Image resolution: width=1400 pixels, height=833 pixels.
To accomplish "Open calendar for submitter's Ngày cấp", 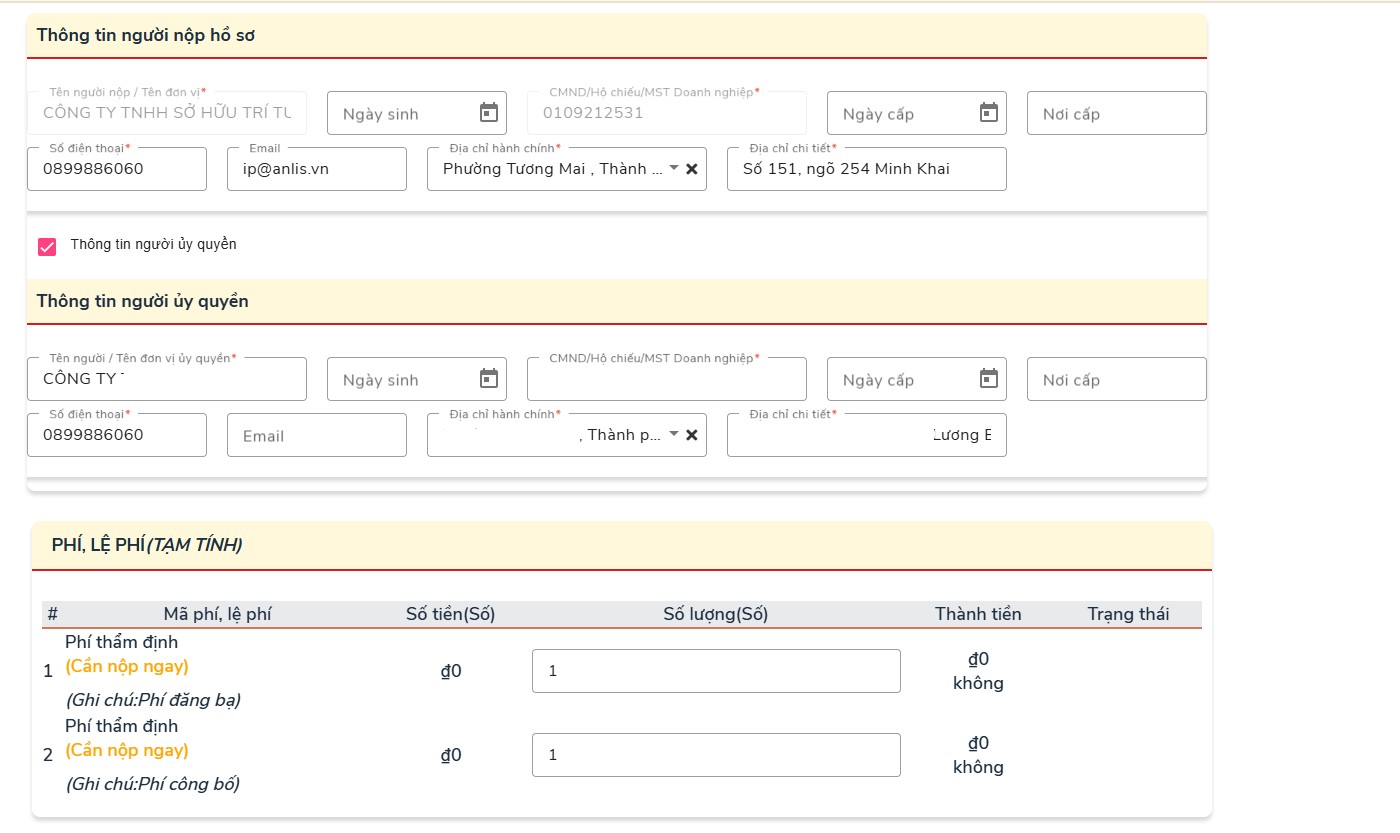I will pos(988,113).
